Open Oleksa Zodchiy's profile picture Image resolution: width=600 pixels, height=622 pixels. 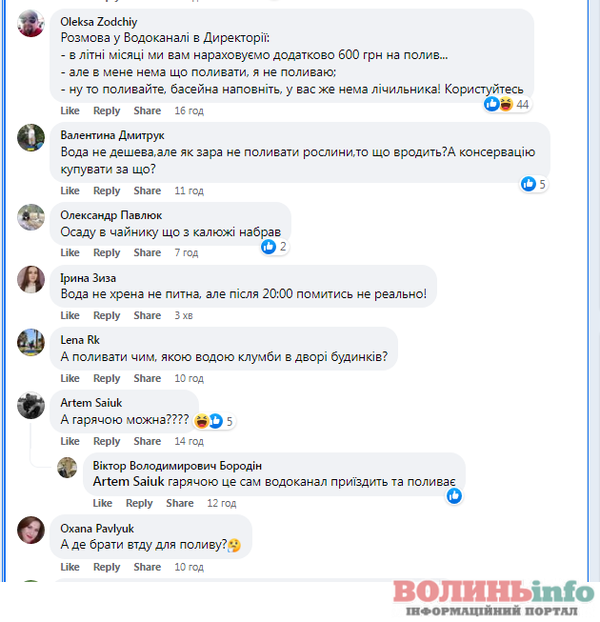pos(31,23)
